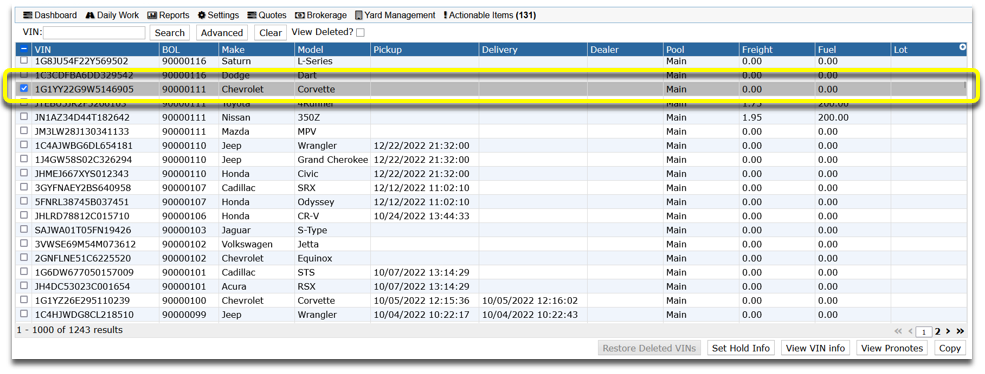Open the Settings menu
The image size is (985, 374).
click(x=218, y=15)
